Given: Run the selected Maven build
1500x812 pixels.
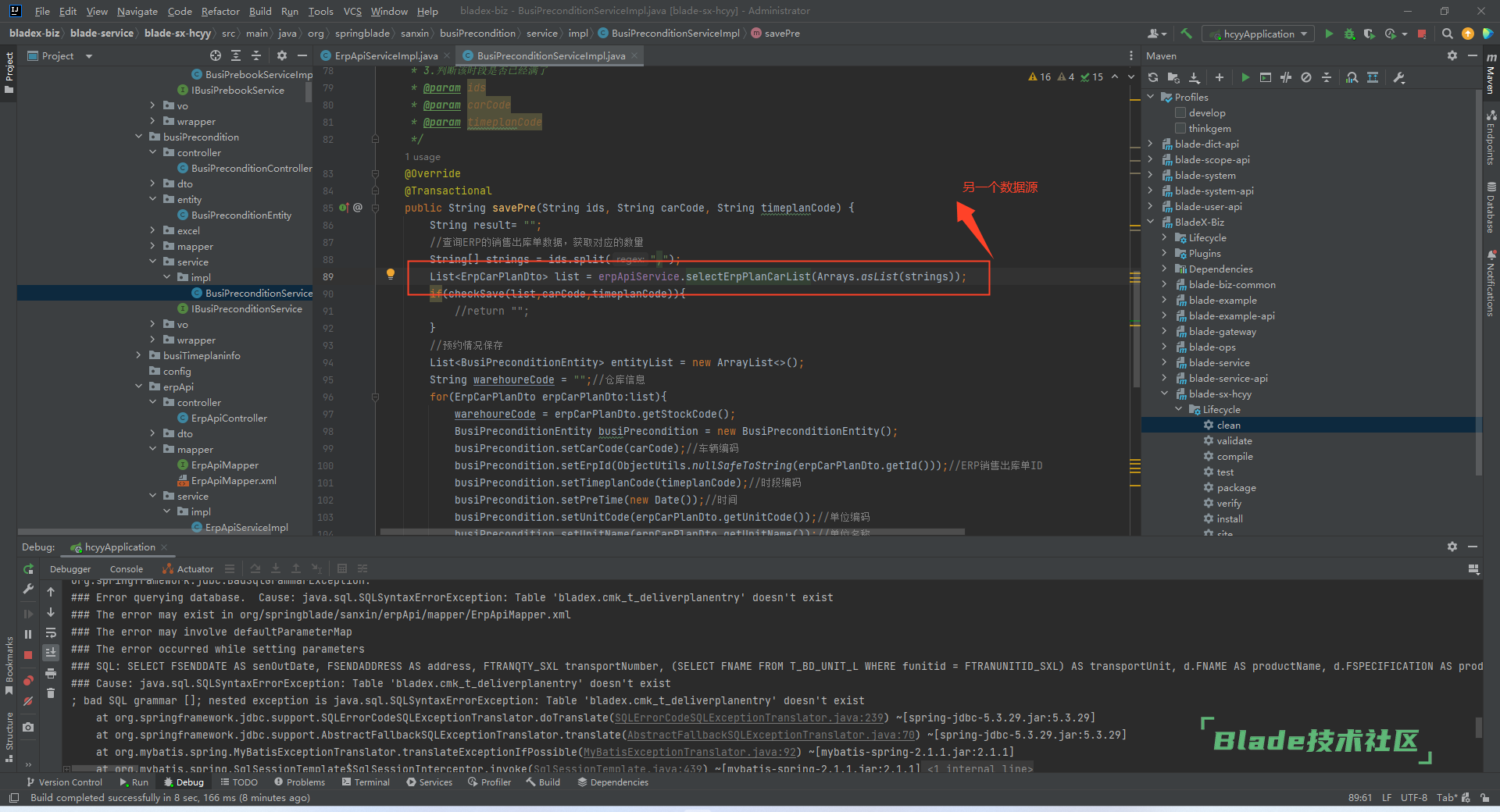Looking at the screenshot, I should tap(1245, 77).
